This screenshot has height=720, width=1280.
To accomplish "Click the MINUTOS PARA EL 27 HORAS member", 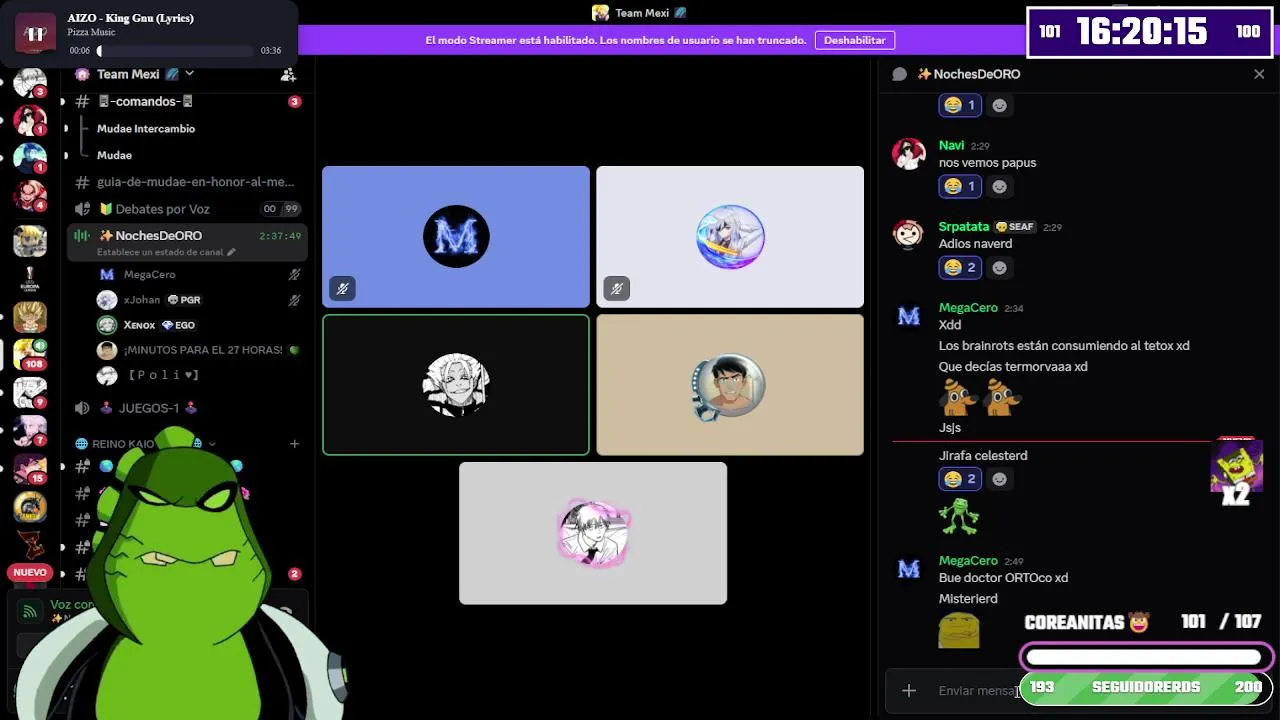I will click(204, 350).
